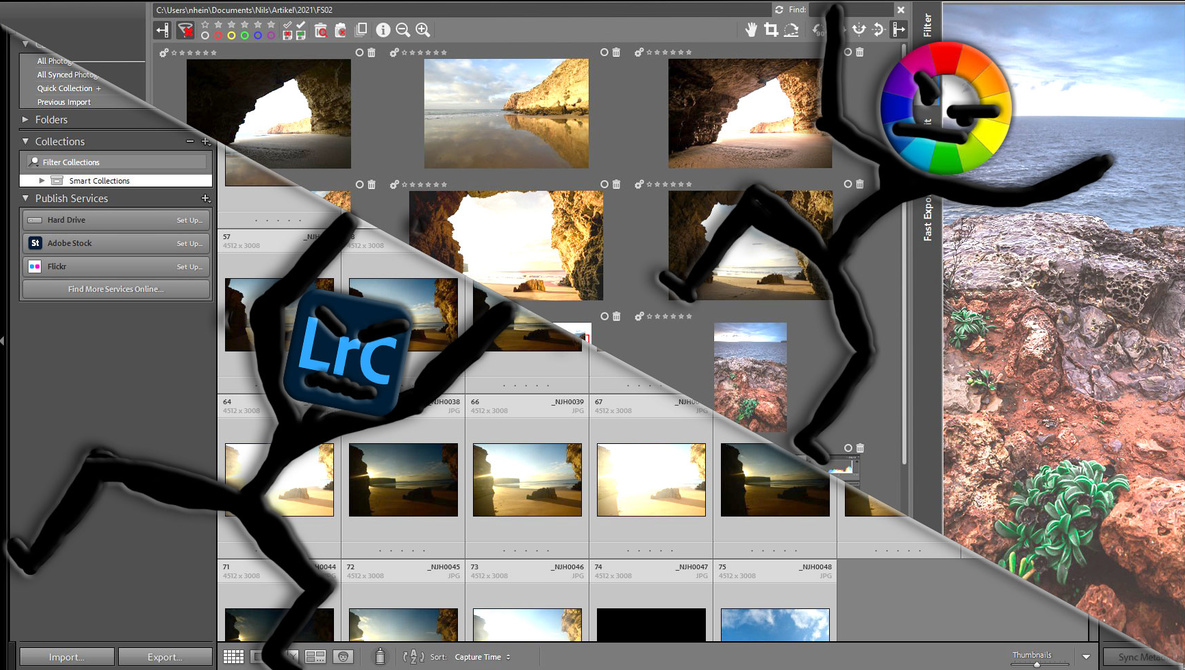The image size is (1185, 670).
Task: Select the Hand pan tool
Action: (x=750, y=29)
